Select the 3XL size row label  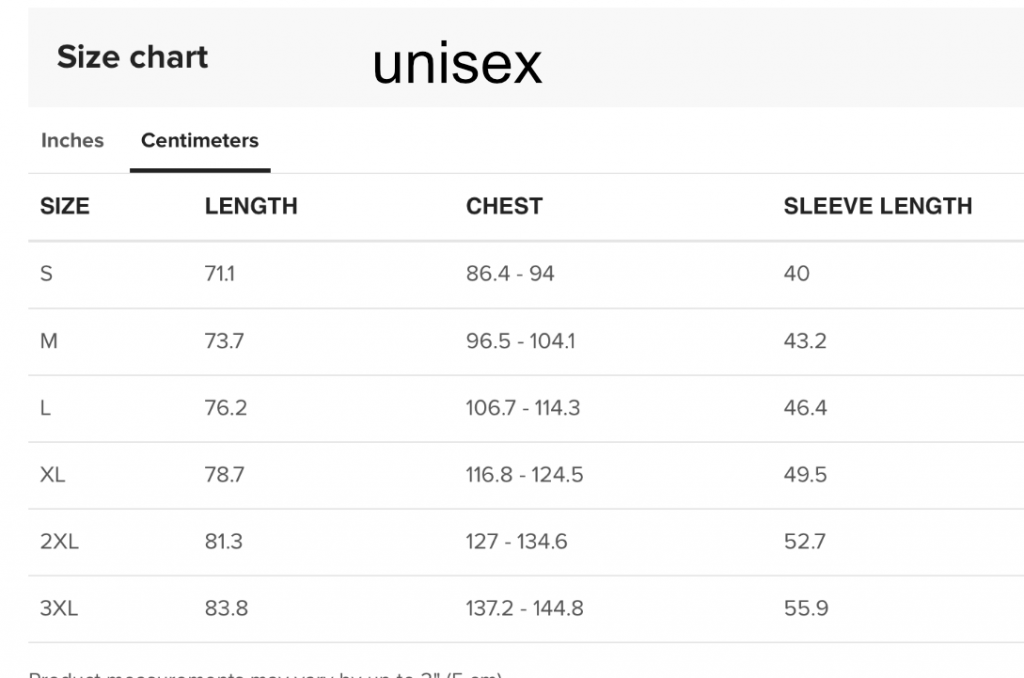point(59,608)
